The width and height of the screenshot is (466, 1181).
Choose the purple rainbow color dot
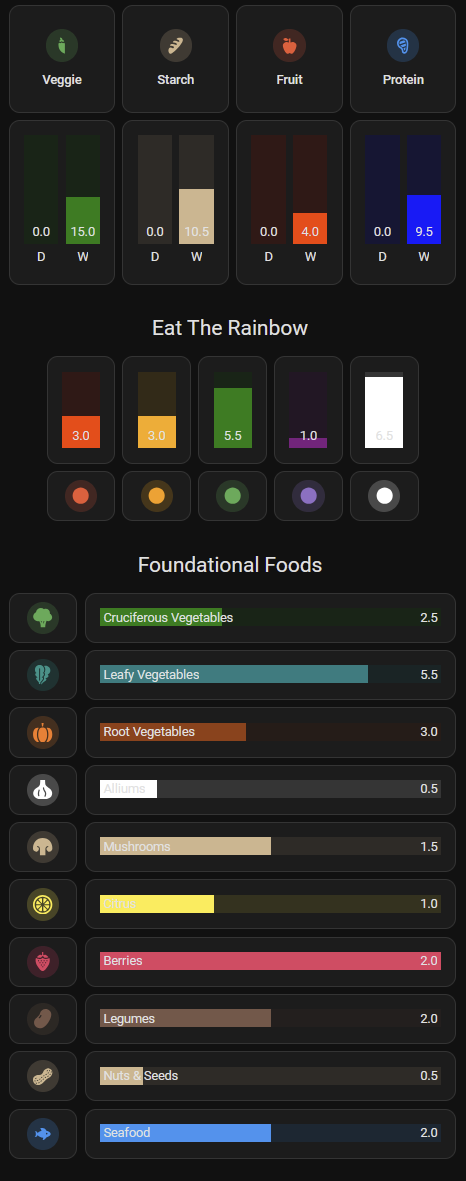309,496
